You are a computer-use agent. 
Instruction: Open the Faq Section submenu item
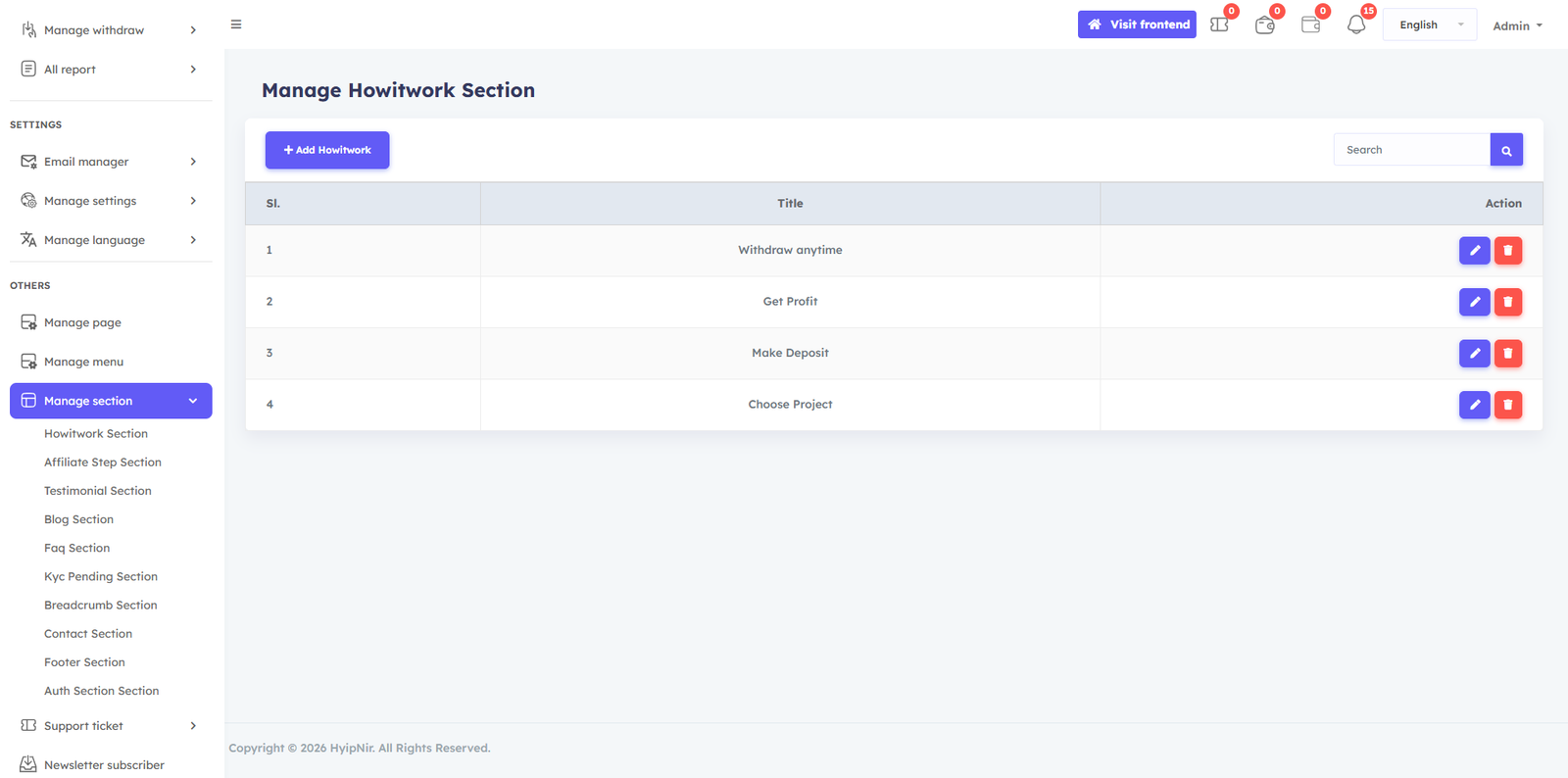(x=76, y=548)
